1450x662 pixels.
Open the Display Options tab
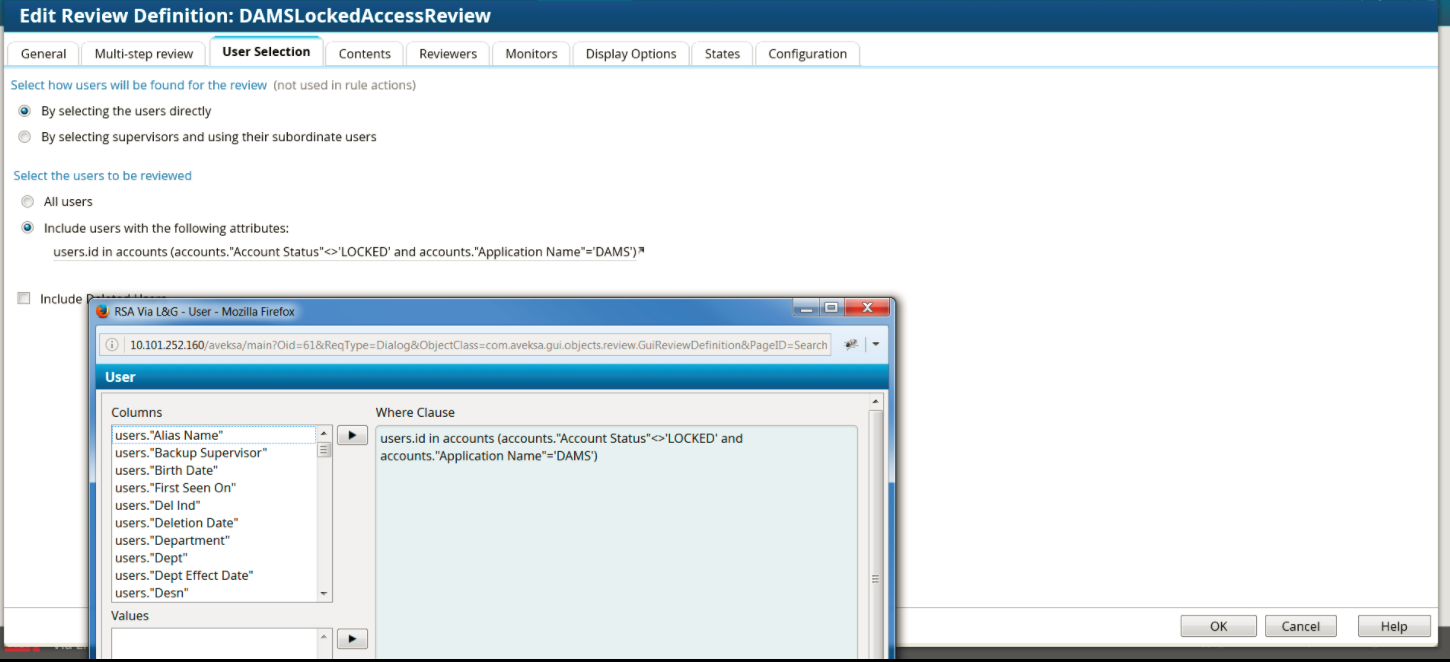click(630, 53)
